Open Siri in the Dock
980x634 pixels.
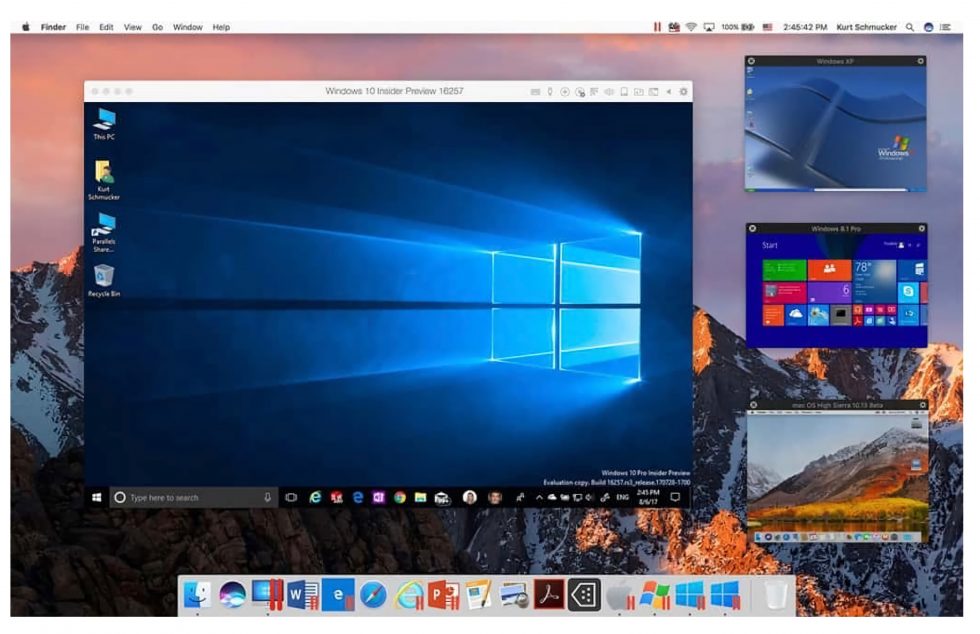(x=232, y=595)
